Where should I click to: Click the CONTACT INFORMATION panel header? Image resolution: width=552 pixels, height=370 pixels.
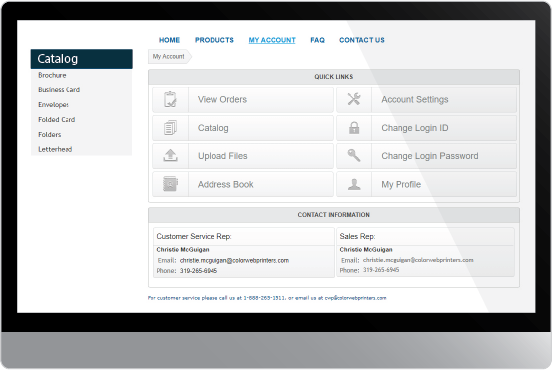(334, 215)
